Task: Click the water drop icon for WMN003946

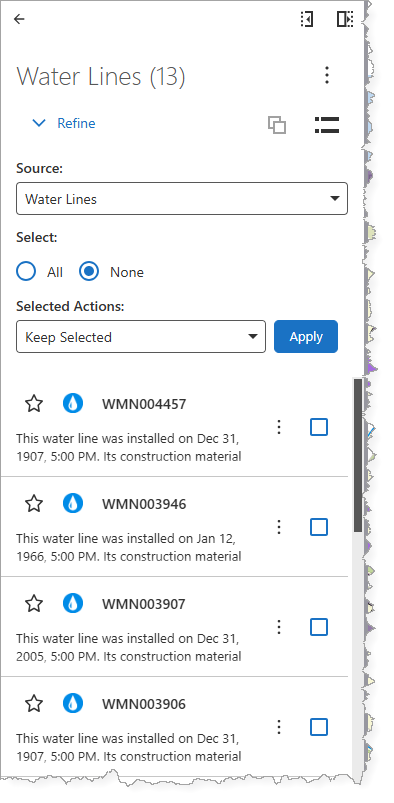Action: tap(73, 504)
